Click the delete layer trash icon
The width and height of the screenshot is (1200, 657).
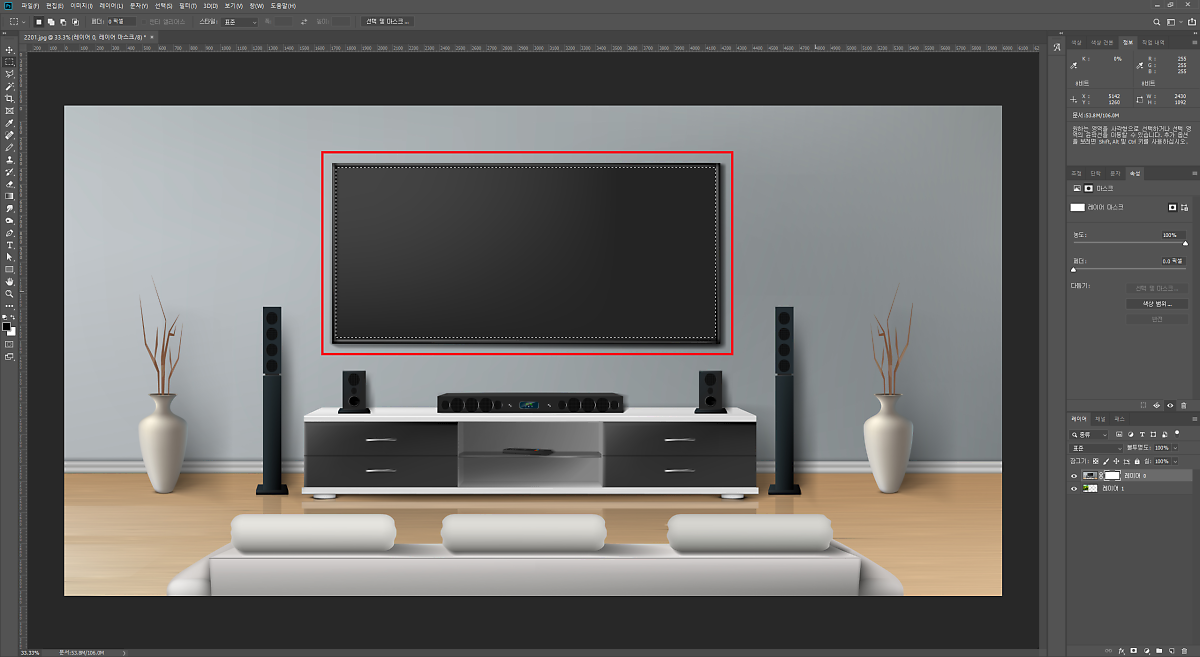click(x=1184, y=649)
